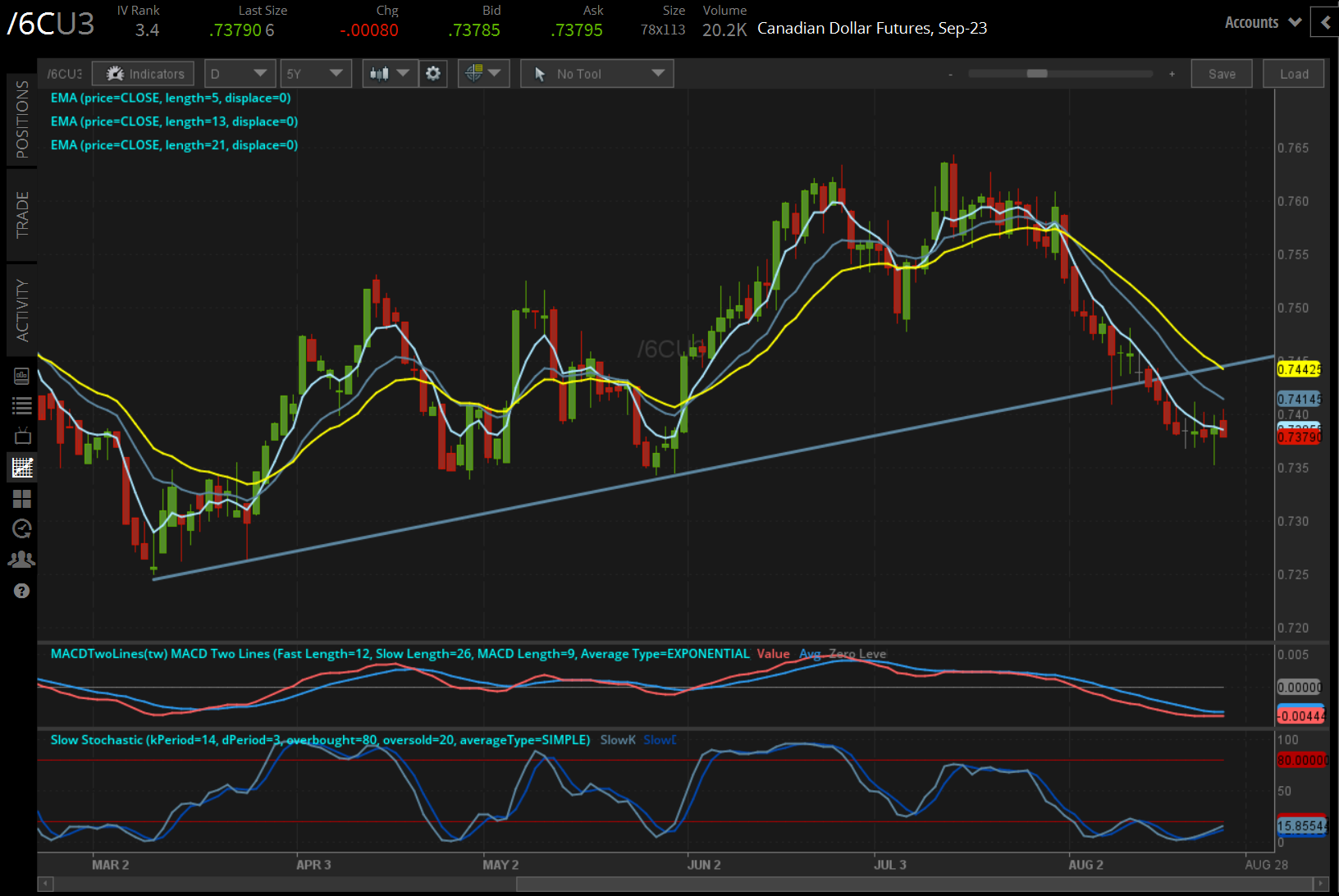
Task: Open the four-square grid layout icon
Action: (22, 499)
